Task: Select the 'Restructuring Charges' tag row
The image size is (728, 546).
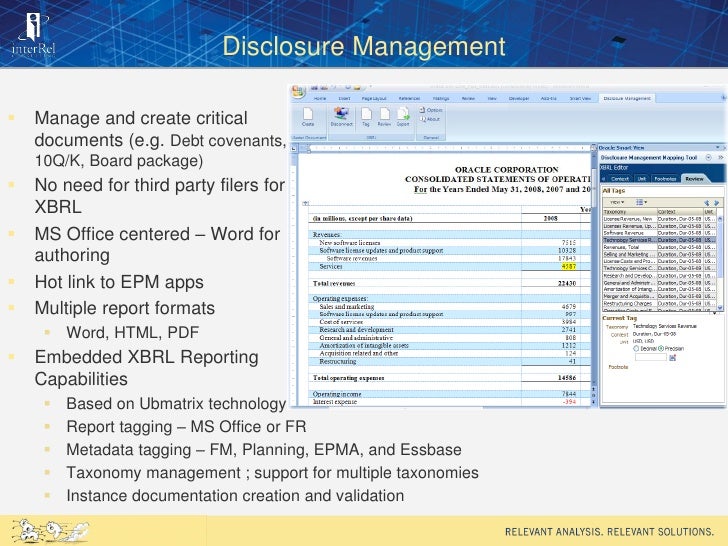Action: click(659, 304)
